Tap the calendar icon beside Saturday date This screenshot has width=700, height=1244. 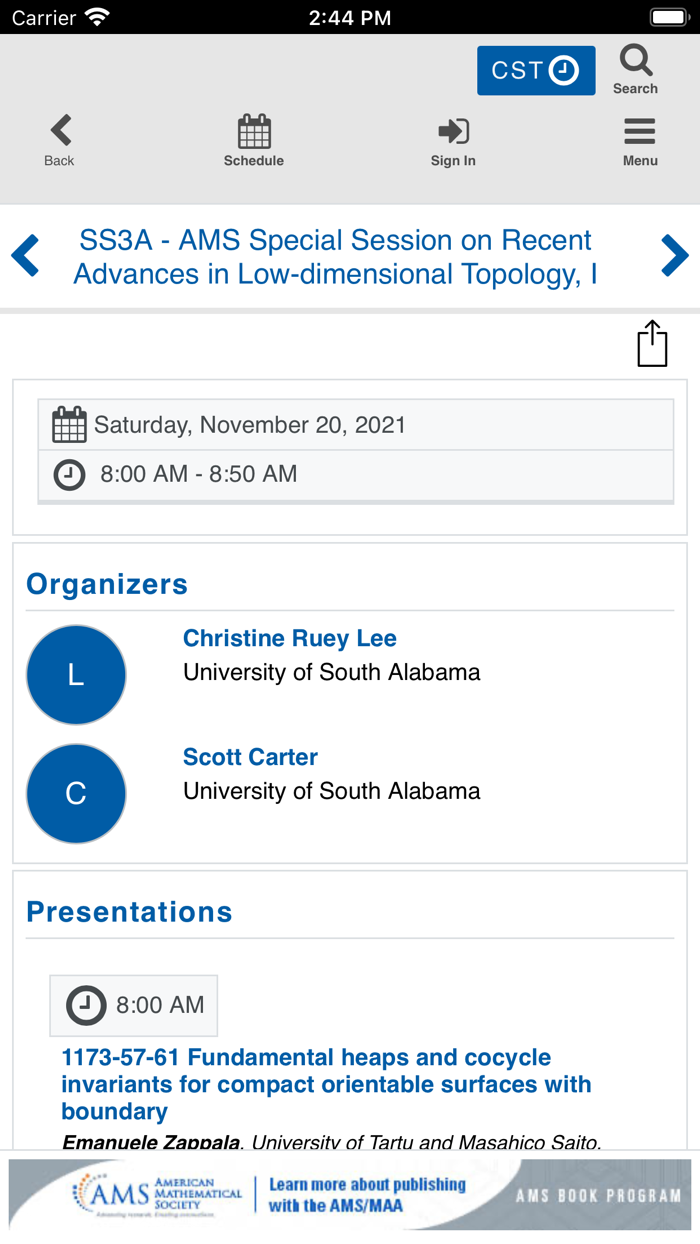pos(69,425)
